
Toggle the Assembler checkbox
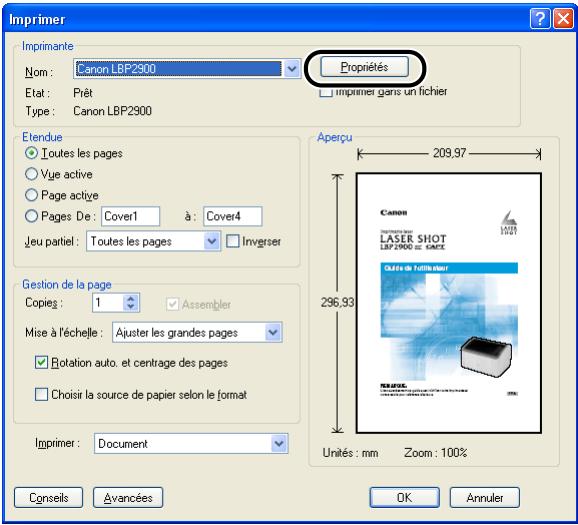pos(172,304)
